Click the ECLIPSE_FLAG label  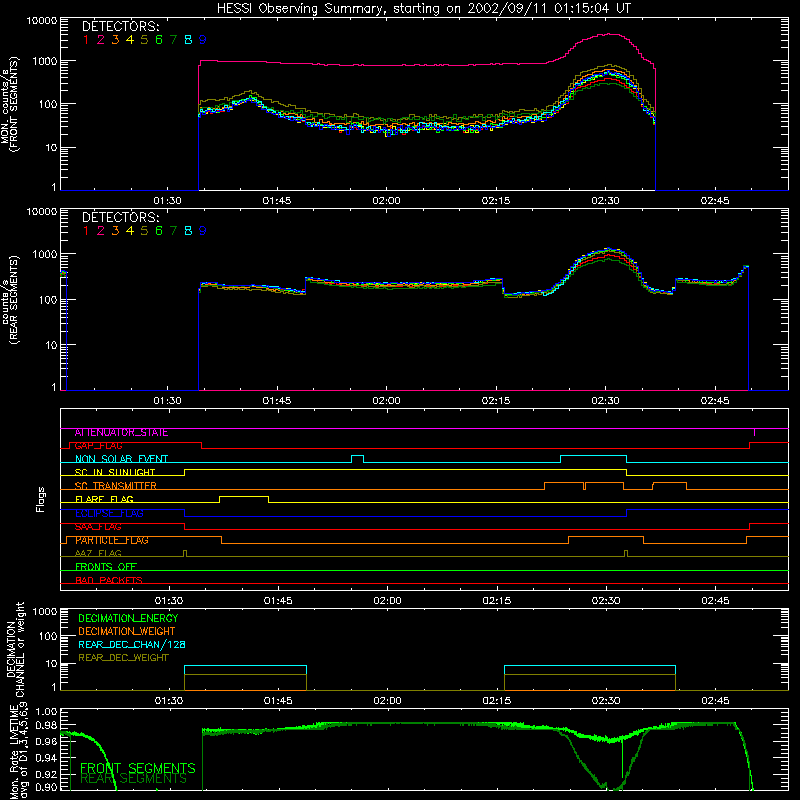tap(109, 513)
